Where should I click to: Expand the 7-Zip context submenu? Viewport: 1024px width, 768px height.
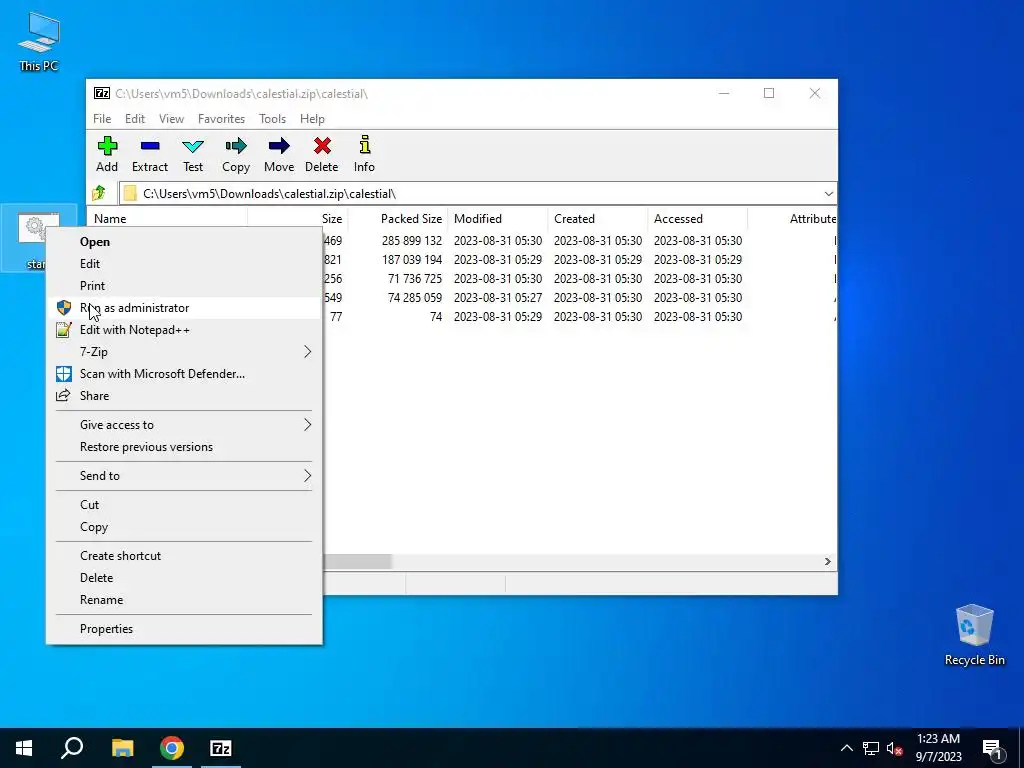[184, 352]
